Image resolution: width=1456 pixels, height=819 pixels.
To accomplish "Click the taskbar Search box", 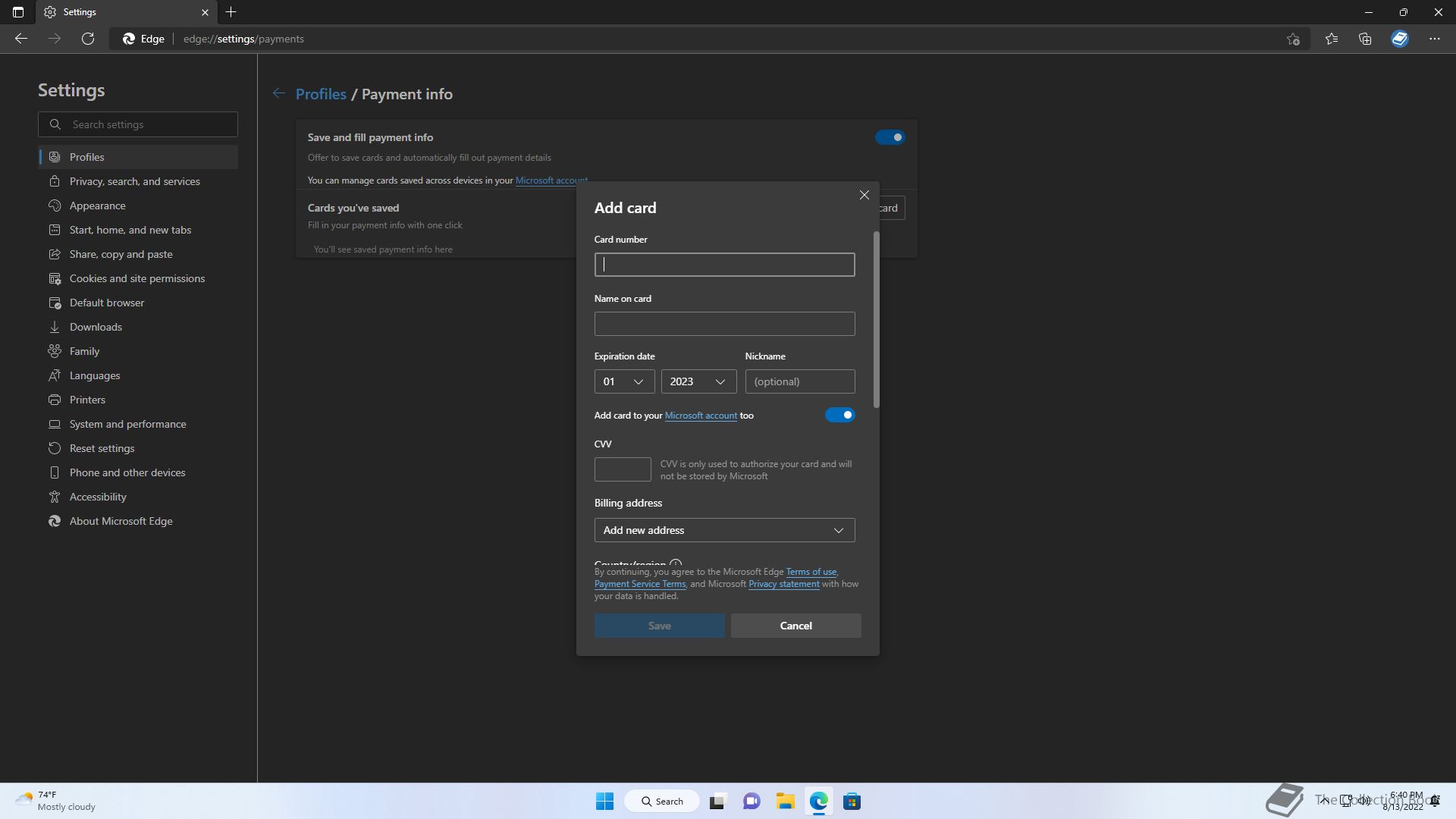I will [x=661, y=801].
